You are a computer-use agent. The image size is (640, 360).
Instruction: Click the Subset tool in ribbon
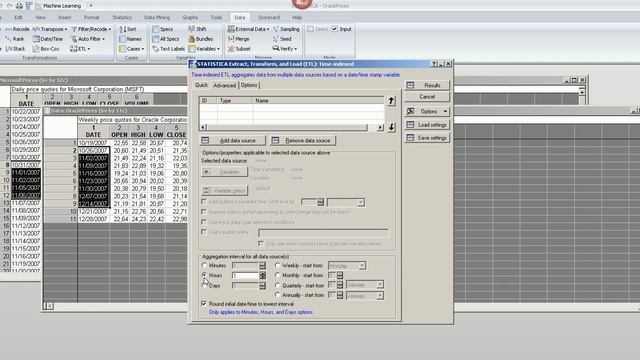click(239, 49)
